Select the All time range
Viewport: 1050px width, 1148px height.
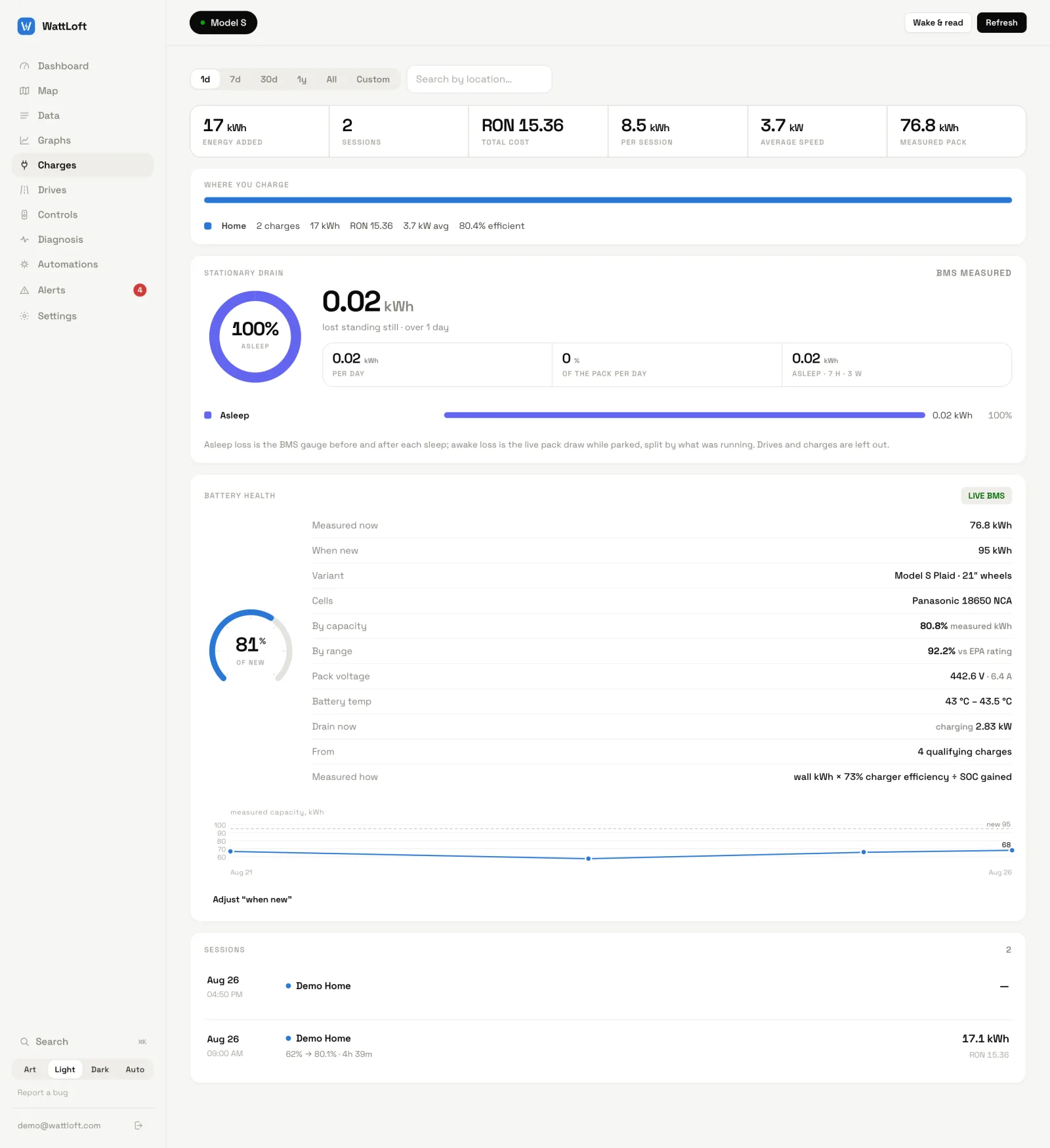pyautogui.click(x=331, y=79)
